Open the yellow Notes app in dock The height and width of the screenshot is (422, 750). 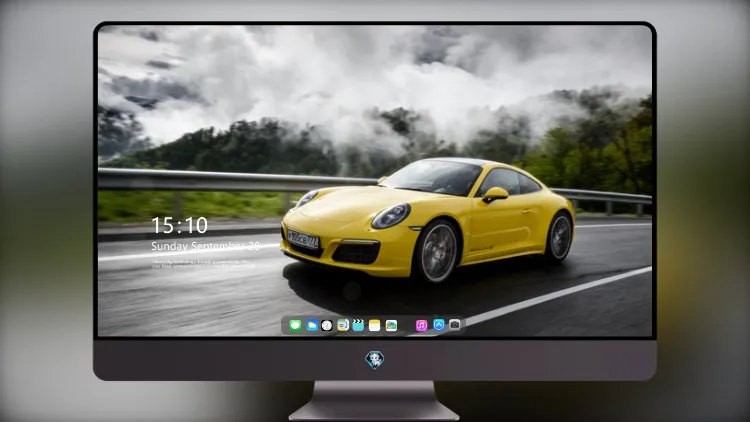[375, 325]
